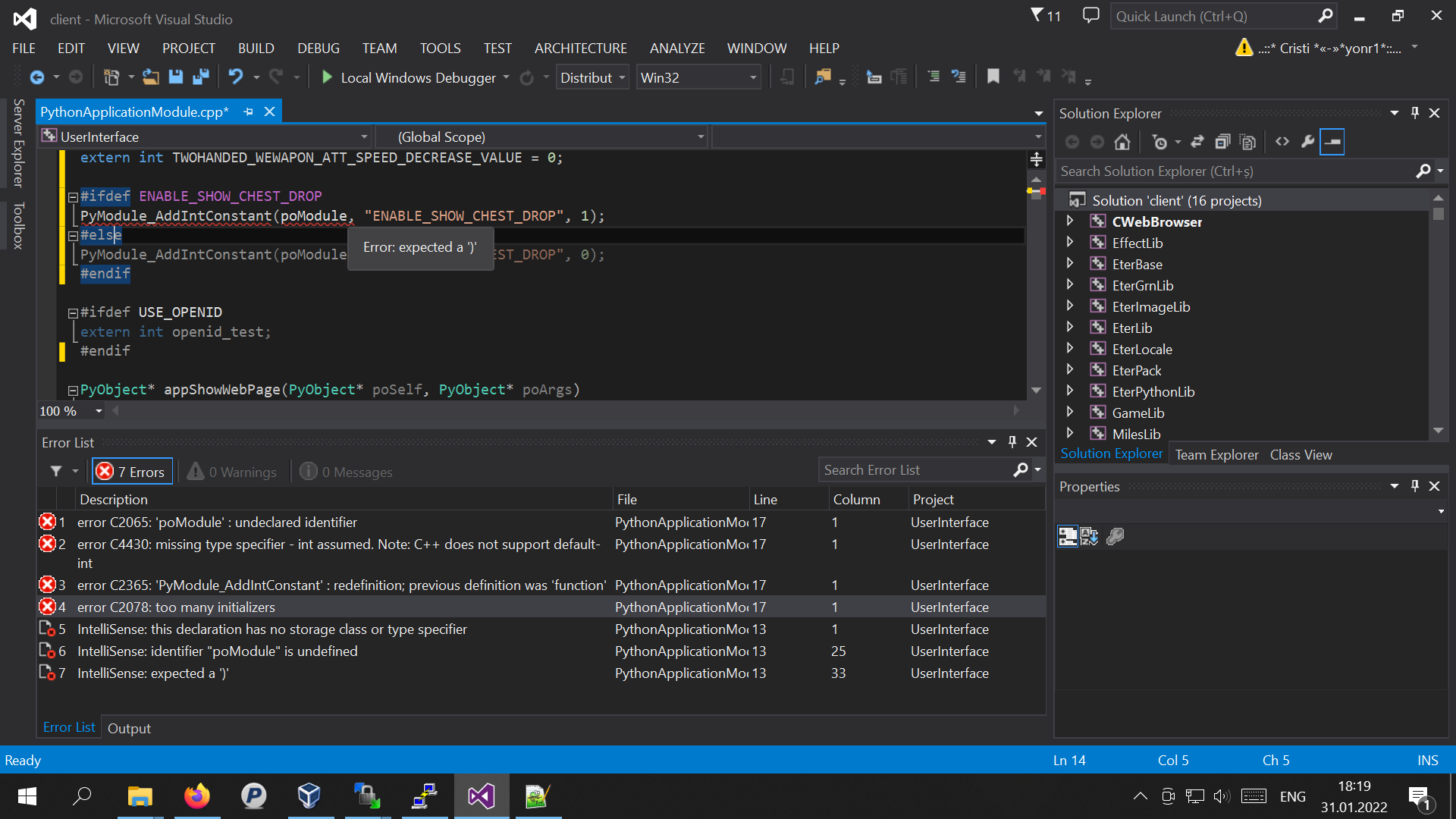The width and height of the screenshot is (1456, 819).
Task: Click the bookmark toggle icon in toolbar
Action: 993,77
